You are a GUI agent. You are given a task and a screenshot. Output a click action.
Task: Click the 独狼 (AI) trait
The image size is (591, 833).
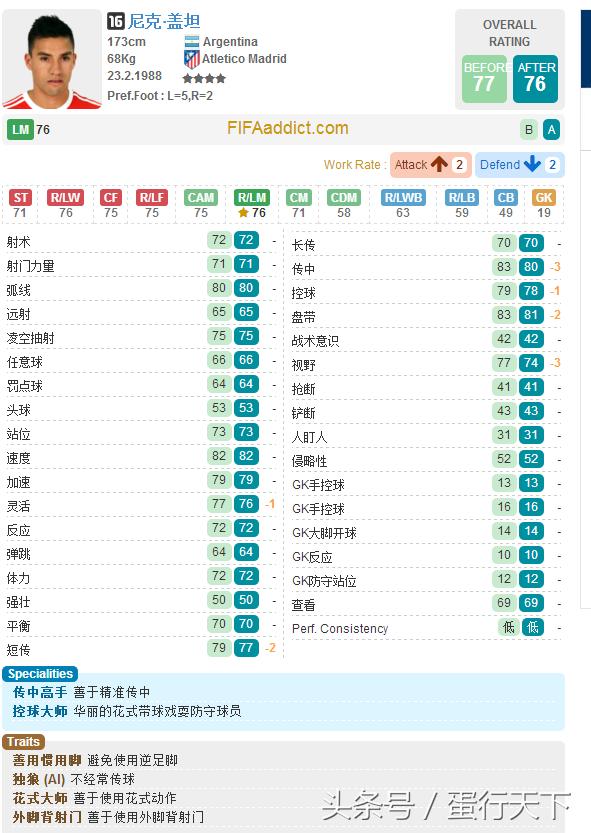[x=39, y=779]
